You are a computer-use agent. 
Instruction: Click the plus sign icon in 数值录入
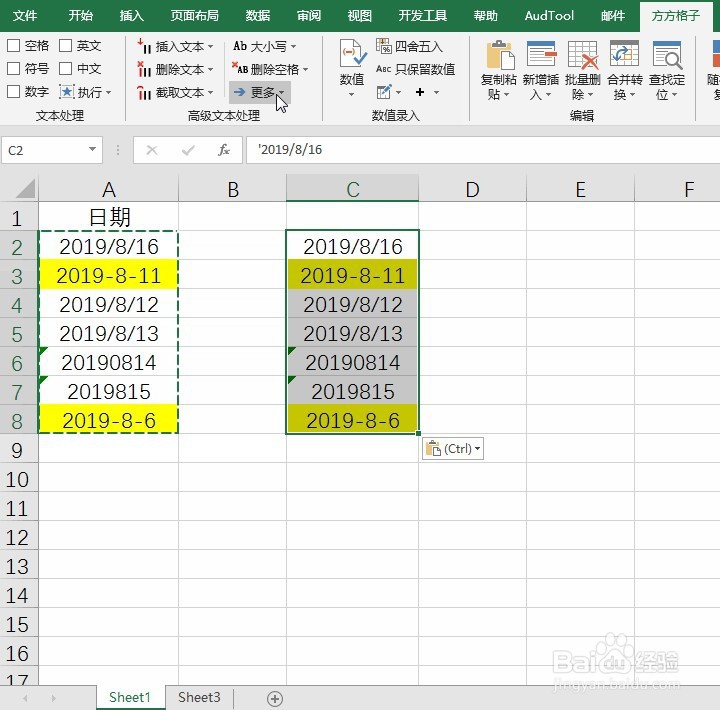pos(420,92)
